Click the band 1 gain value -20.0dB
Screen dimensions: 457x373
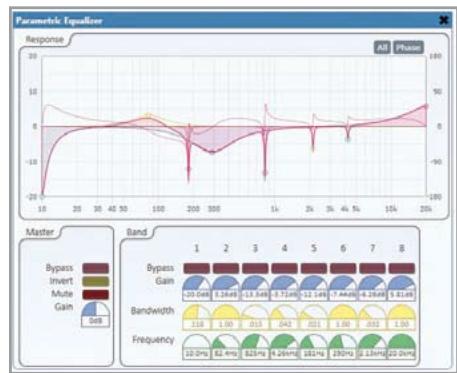[x=197, y=295]
